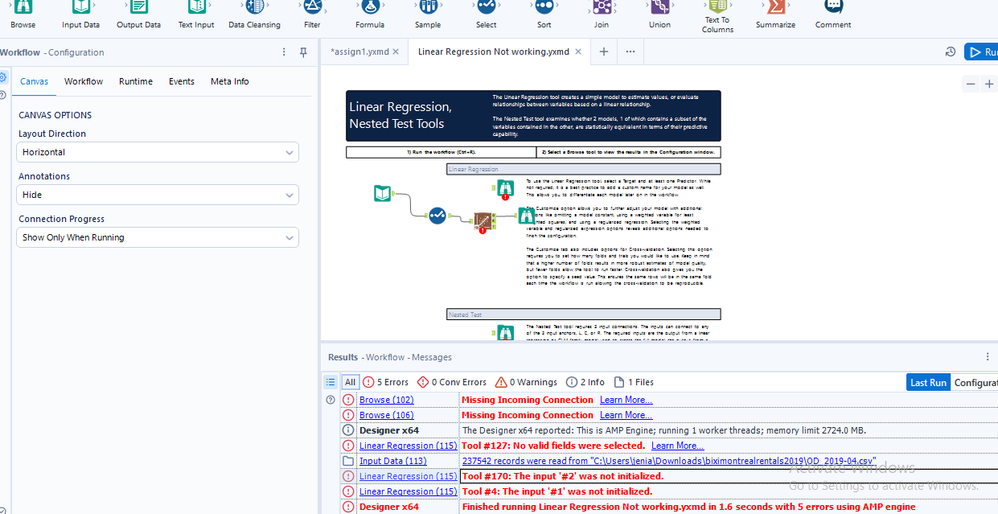Toggle the 1 Files filter

634,382
